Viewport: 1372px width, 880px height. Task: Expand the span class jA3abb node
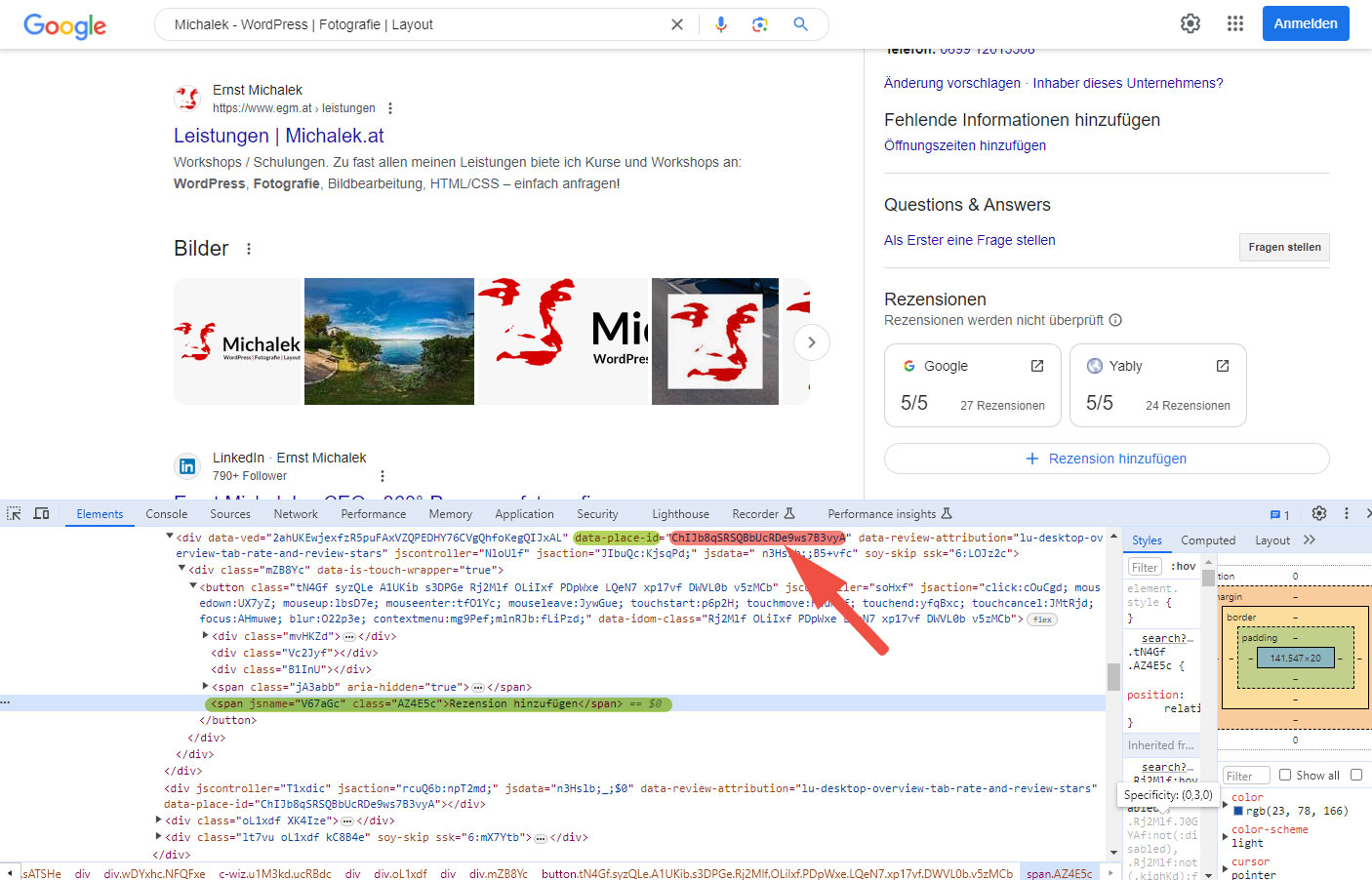tap(205, 687)
